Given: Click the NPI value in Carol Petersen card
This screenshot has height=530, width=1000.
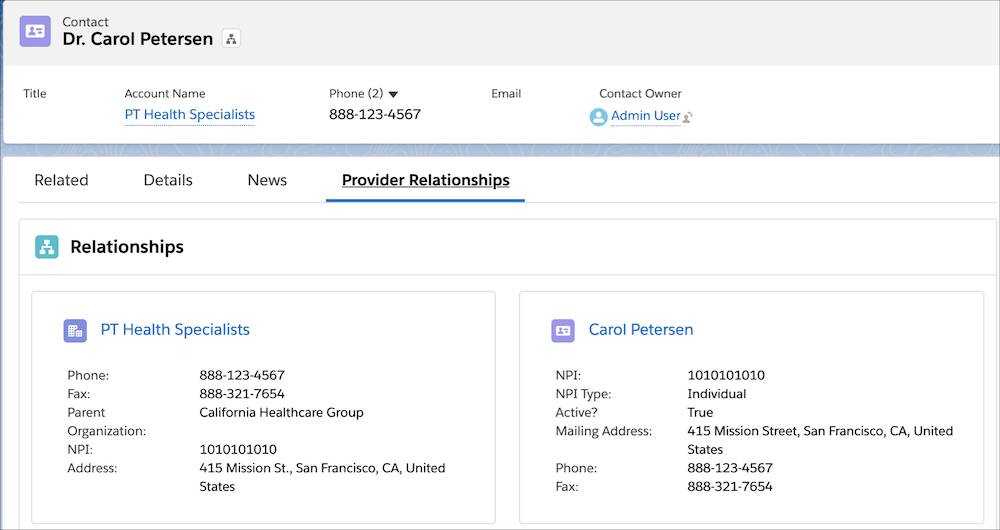Looking at the screenshot, I should pyautogui.click(x=726, y=376).
